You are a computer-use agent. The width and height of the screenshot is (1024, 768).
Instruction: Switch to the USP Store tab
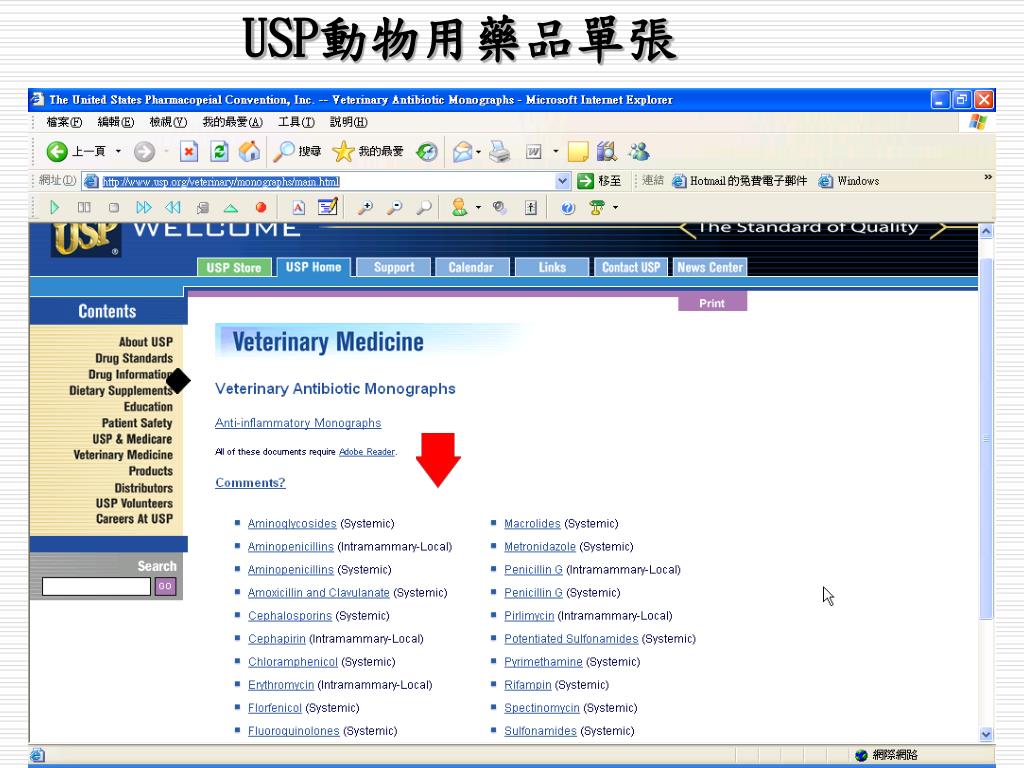click(x=234, y=267)
